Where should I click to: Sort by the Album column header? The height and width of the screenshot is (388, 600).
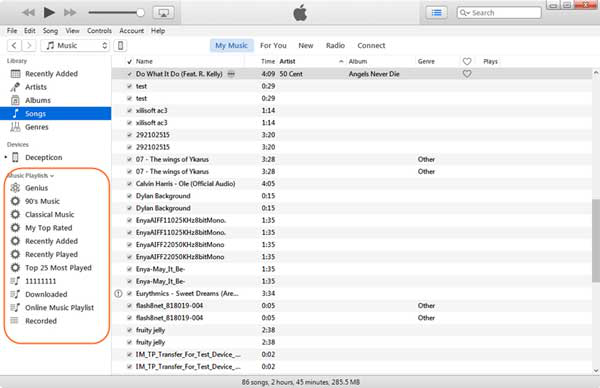358,61
